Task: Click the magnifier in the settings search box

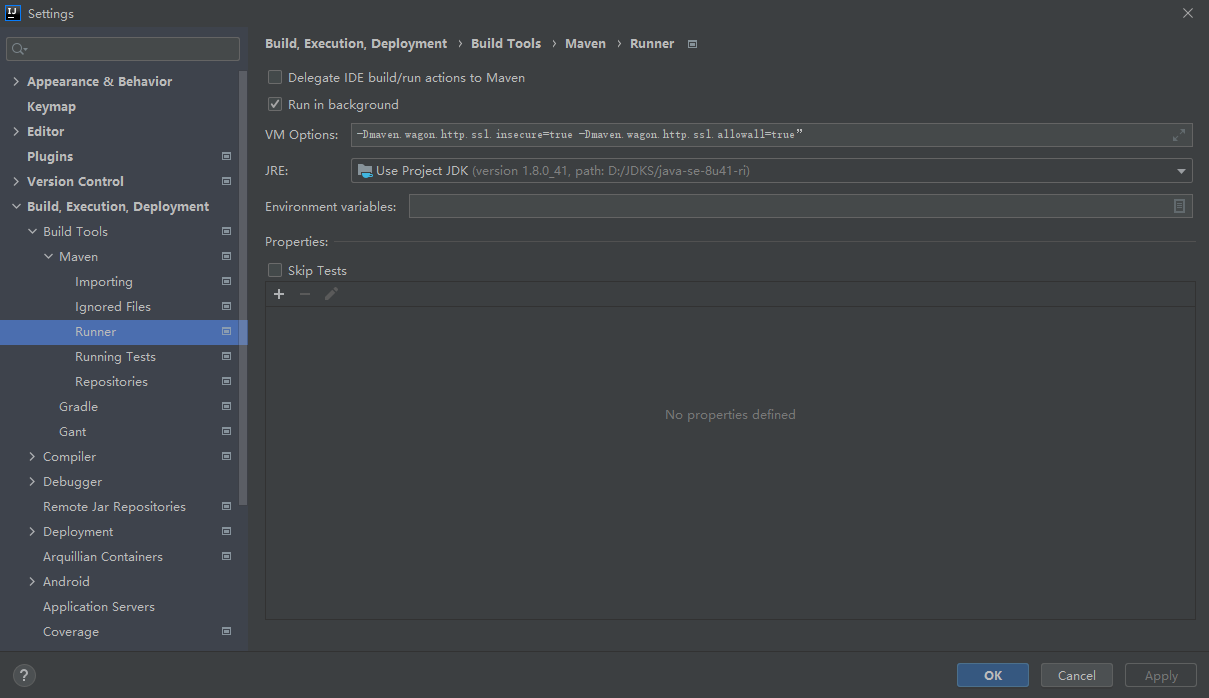Action: 17,48
